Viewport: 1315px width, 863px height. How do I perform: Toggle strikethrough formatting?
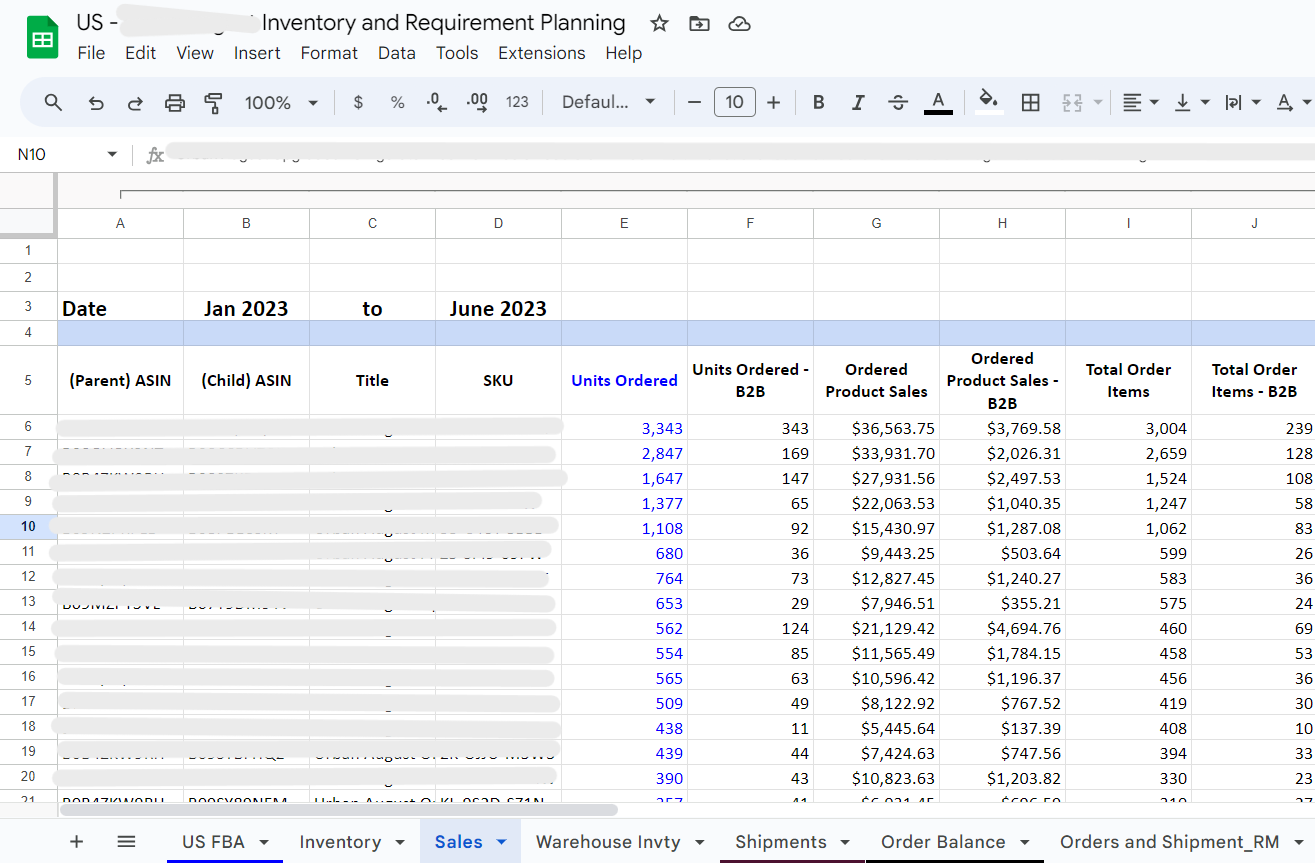[897, 102]
